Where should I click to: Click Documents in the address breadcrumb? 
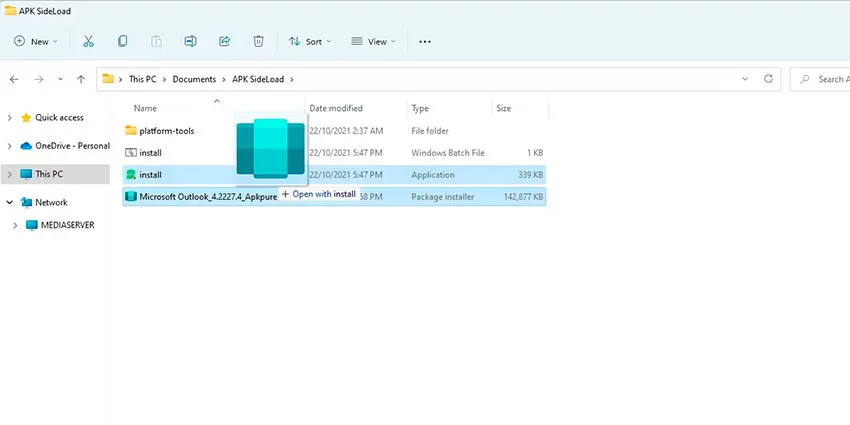click(194, 79)
